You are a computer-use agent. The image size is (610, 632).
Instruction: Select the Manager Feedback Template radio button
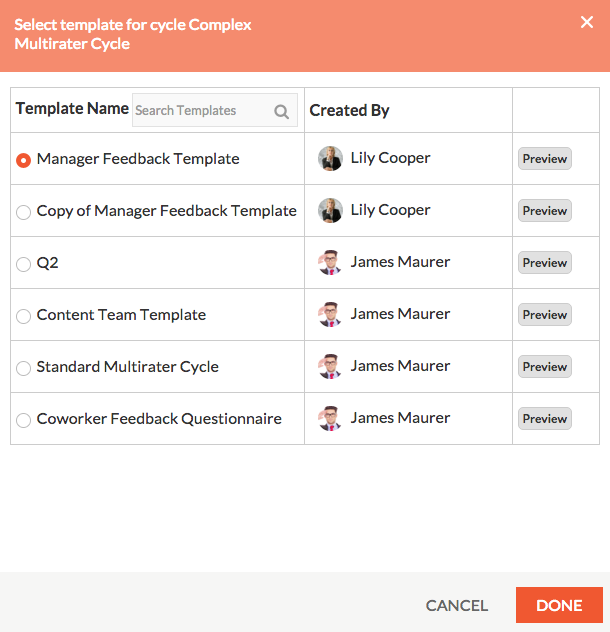click(x=23, y=160)
